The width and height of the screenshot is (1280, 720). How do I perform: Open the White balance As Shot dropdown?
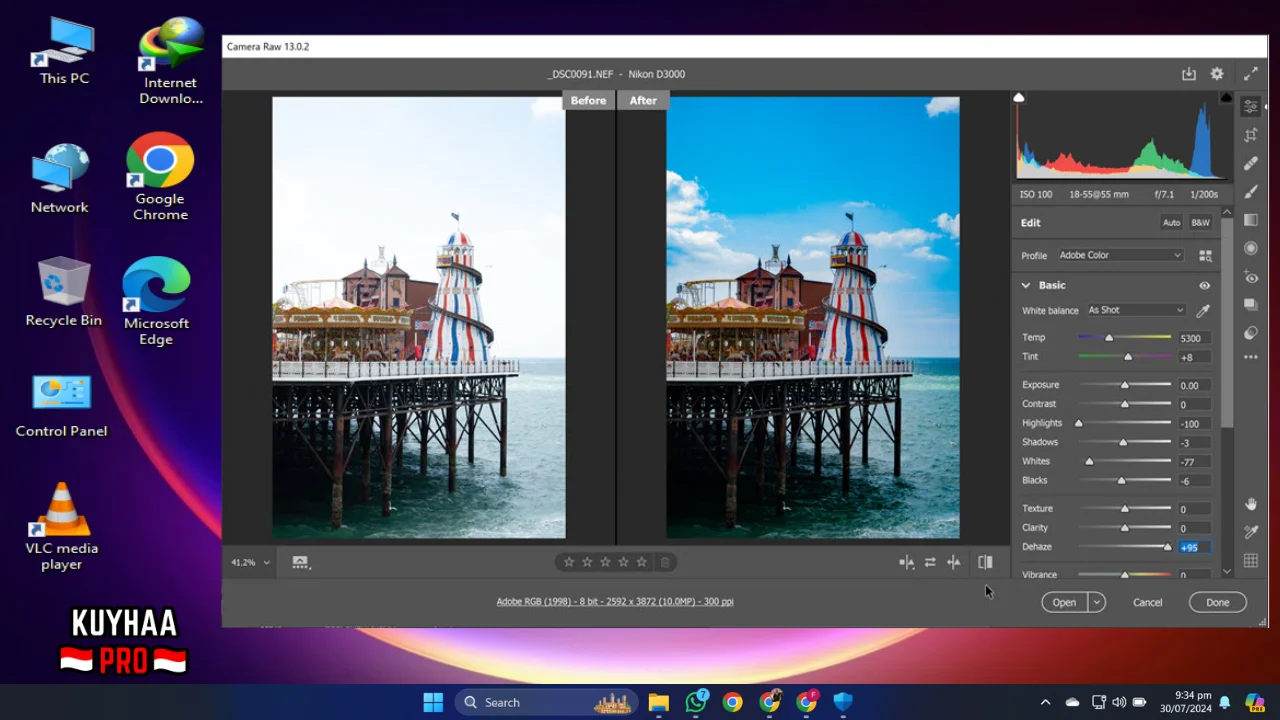pos(1136,310)
